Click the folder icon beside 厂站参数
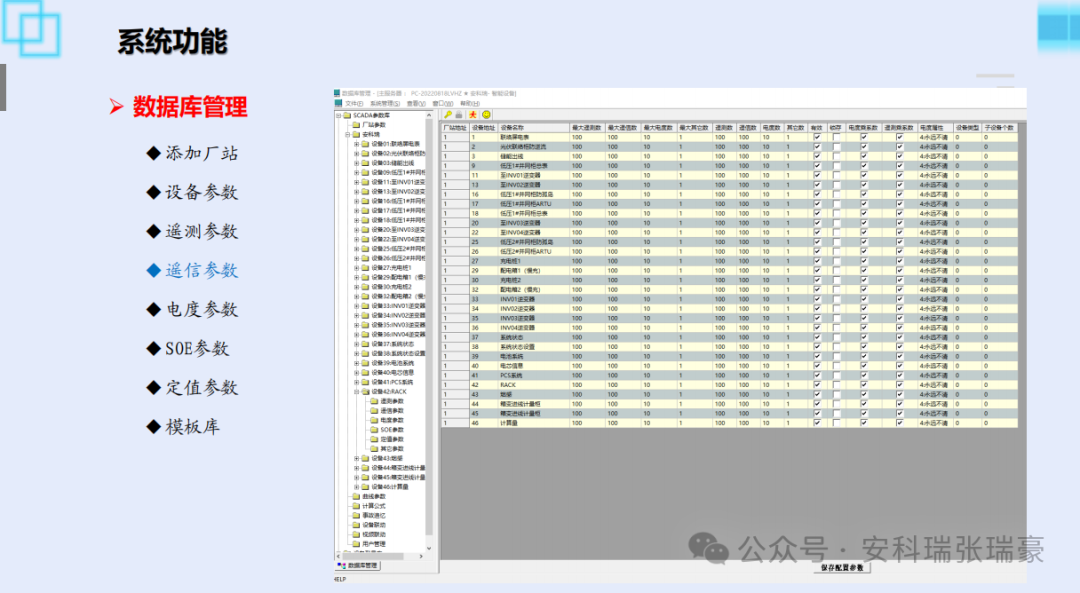Screen dimensions: 1080x593 pyautogui.click(x=357, y=125)
